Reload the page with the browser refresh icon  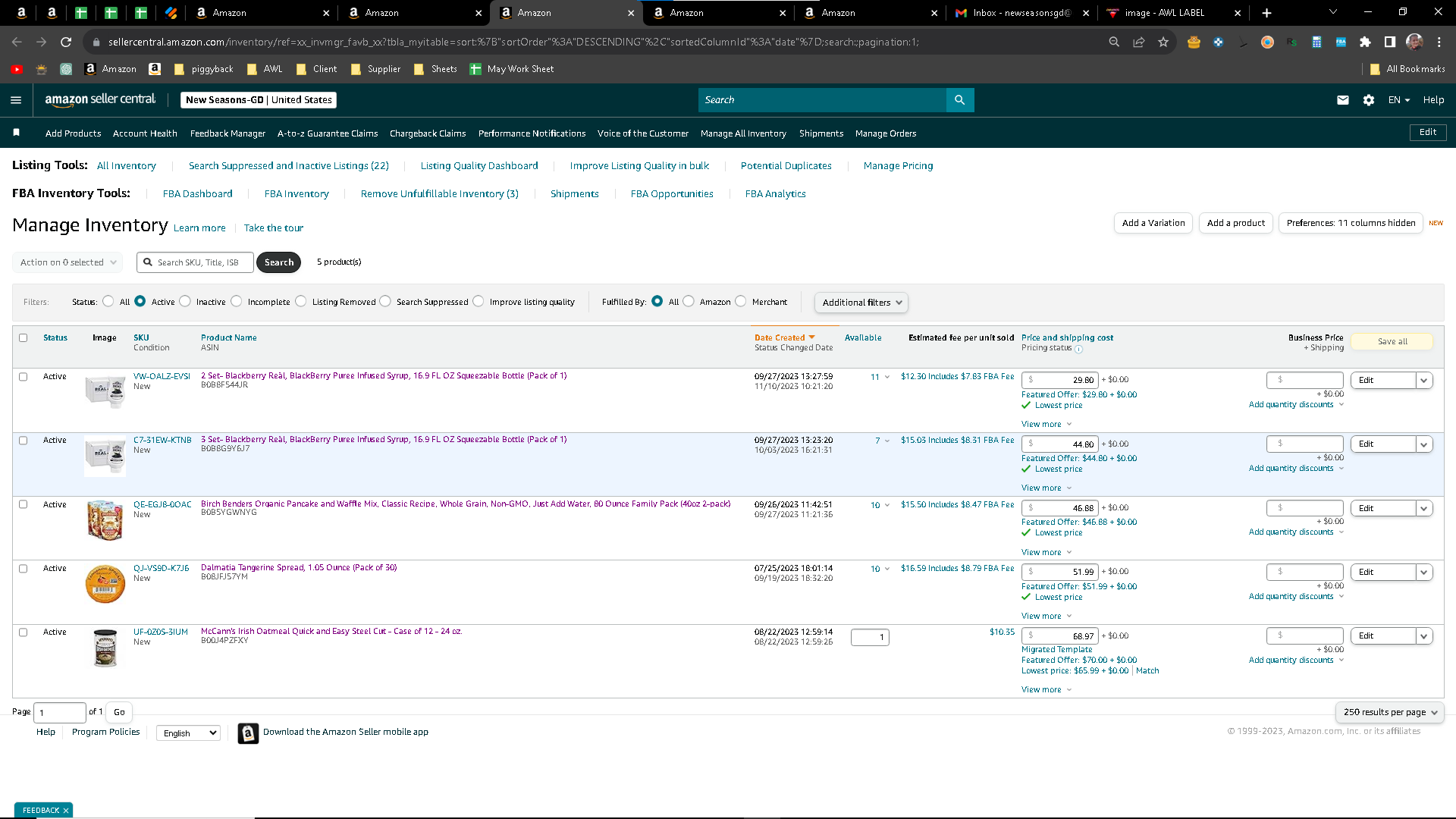pyautogui.click(x=66, y=42)
